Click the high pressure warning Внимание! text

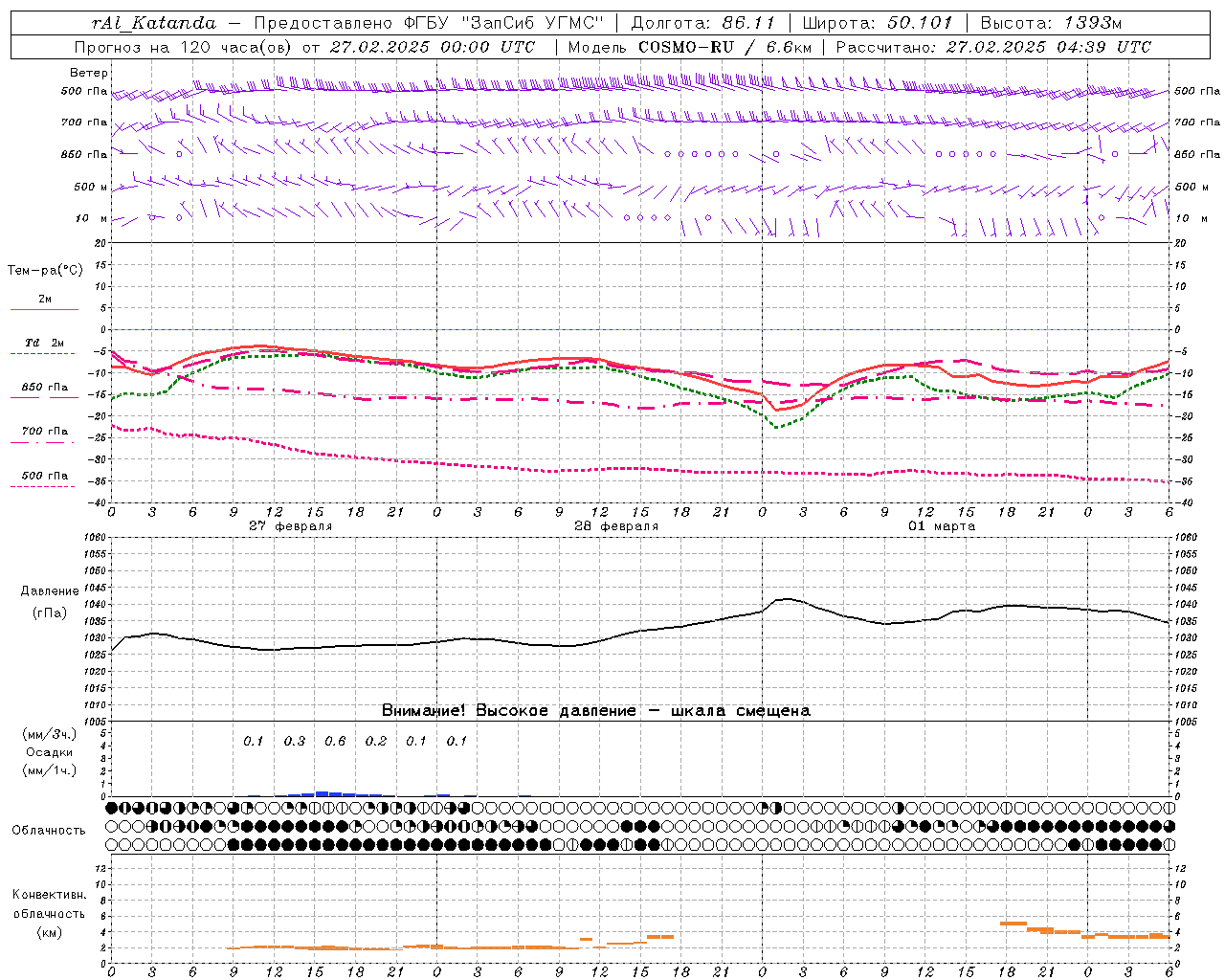point(595,711)
